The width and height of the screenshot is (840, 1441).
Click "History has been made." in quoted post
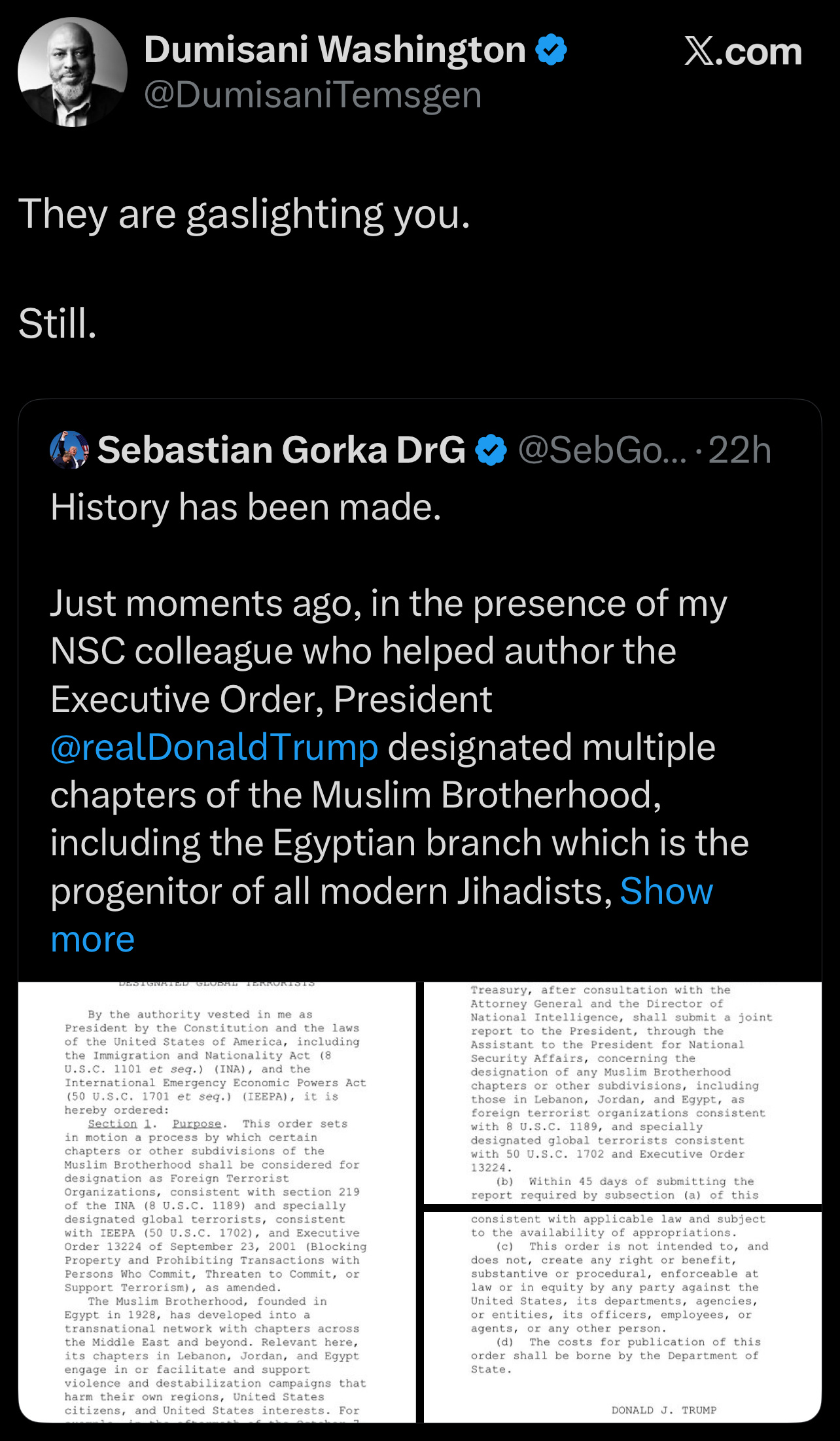click(x=246, y=507)
